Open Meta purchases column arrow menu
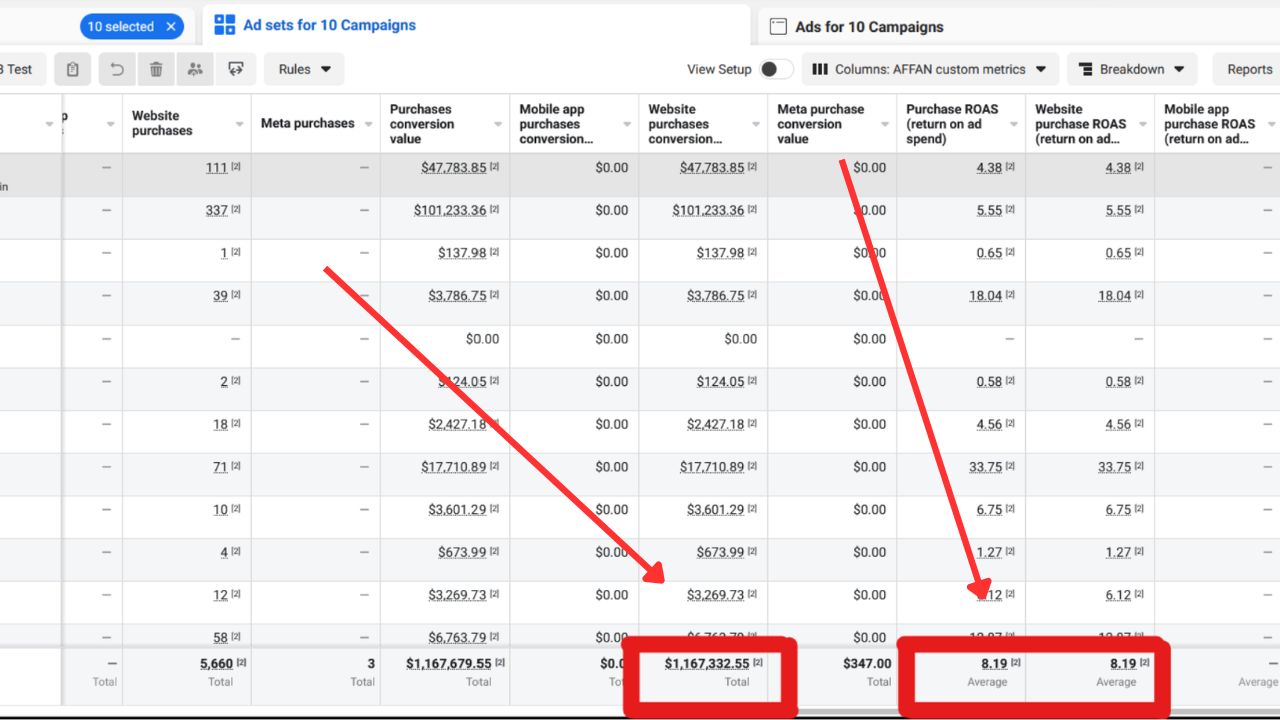 tap(369, 124)
